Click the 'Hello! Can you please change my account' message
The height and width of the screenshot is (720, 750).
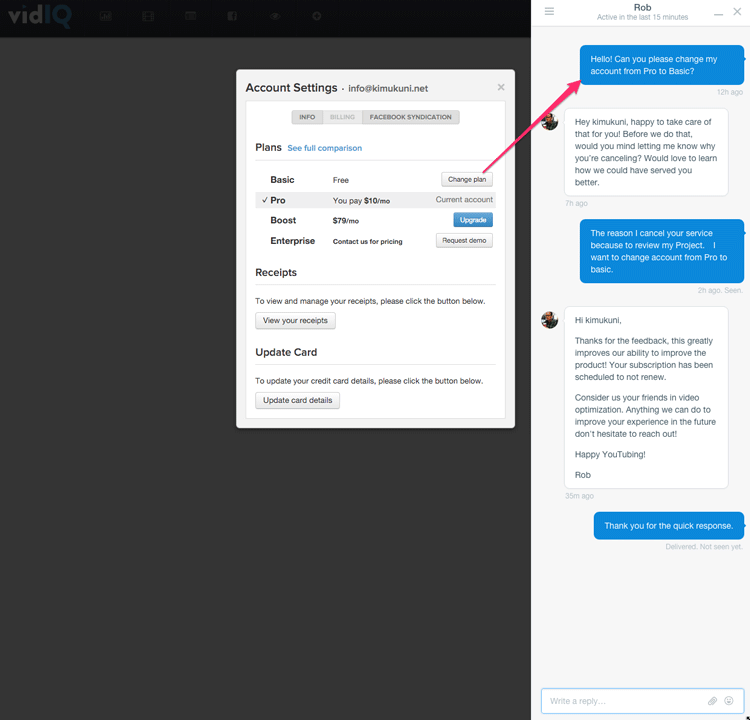click(662, 65)
